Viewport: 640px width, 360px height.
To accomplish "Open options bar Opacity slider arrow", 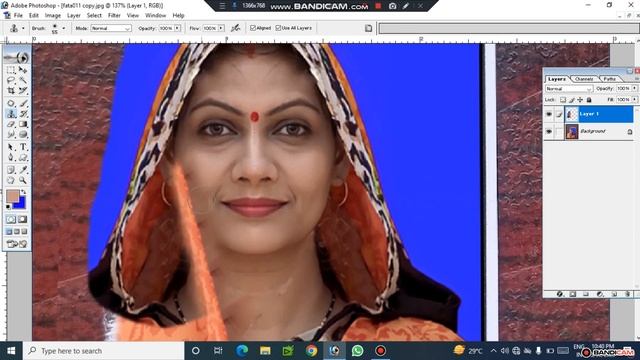I will point(178,28).
